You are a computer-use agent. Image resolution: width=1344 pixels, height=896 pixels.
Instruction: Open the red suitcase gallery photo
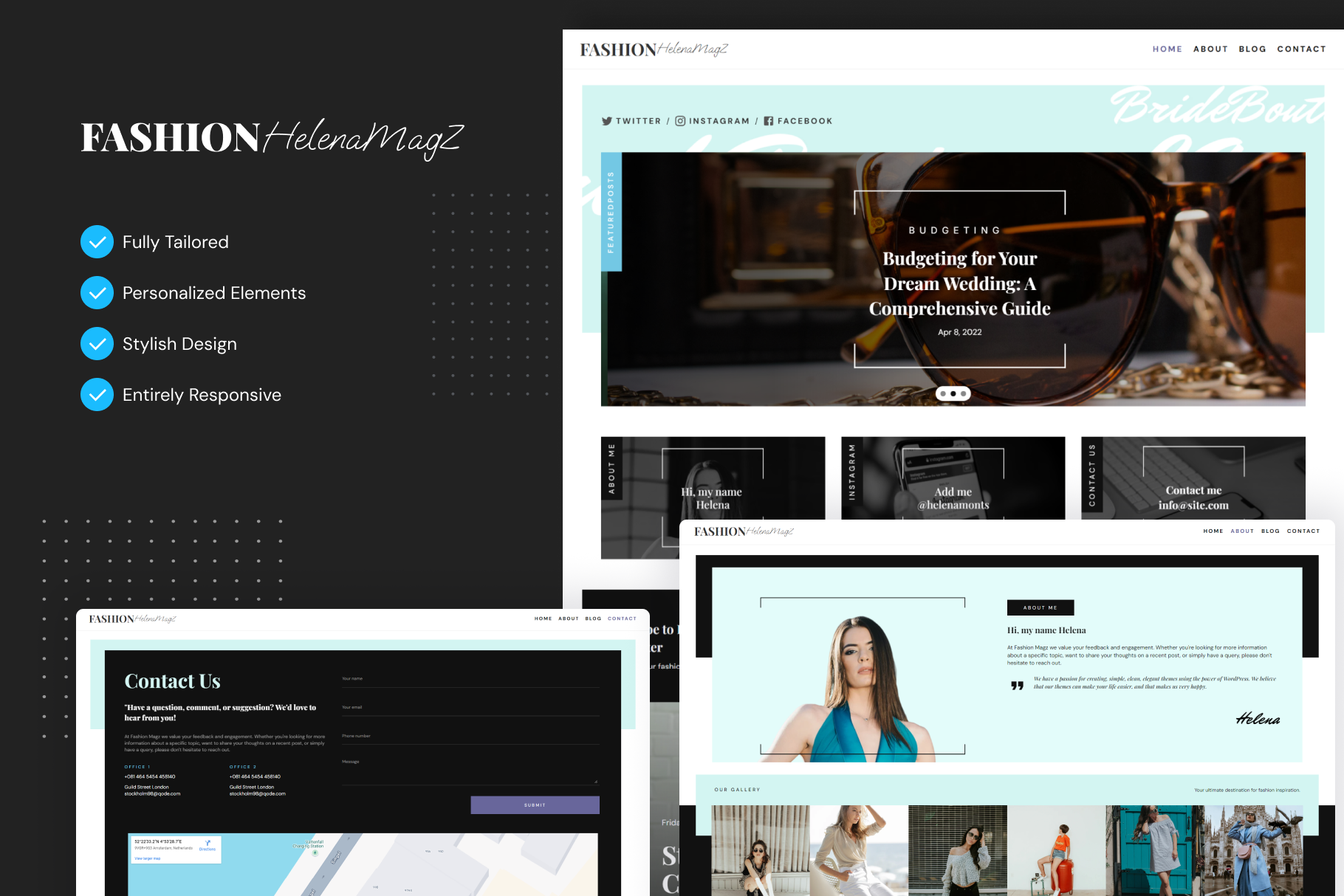click(x=1056, y=850)
